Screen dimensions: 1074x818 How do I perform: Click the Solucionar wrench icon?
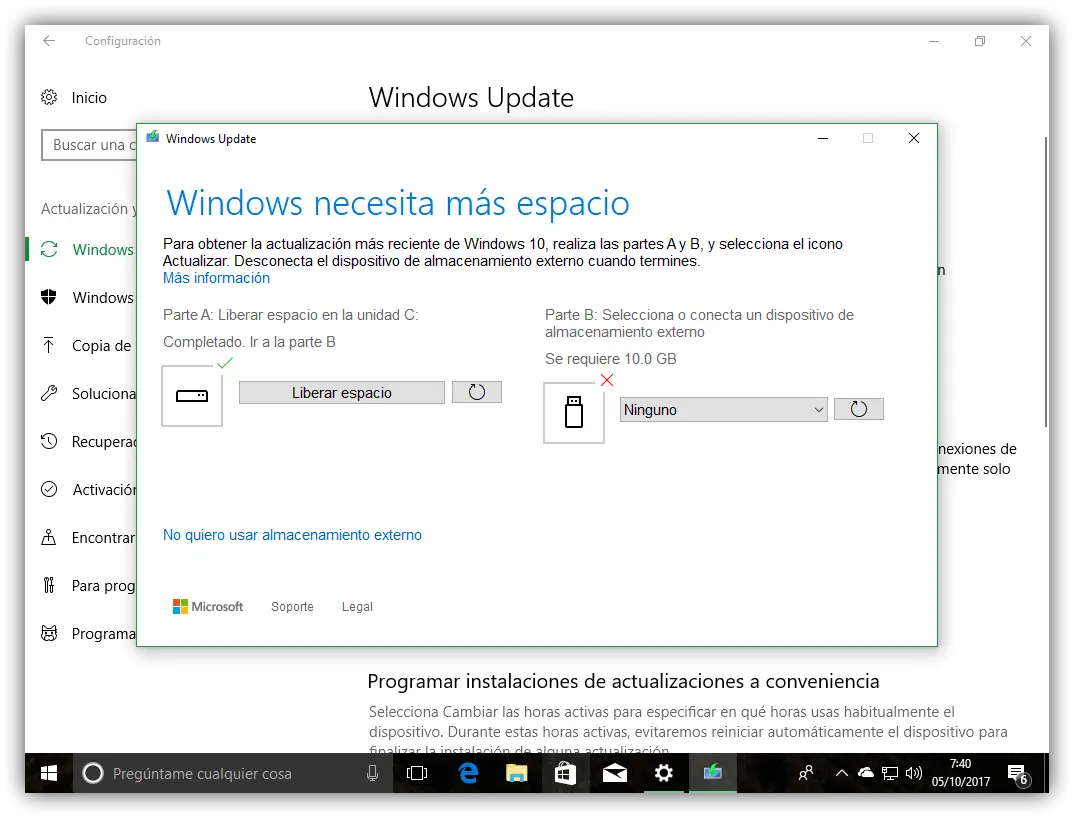(49, 393)
